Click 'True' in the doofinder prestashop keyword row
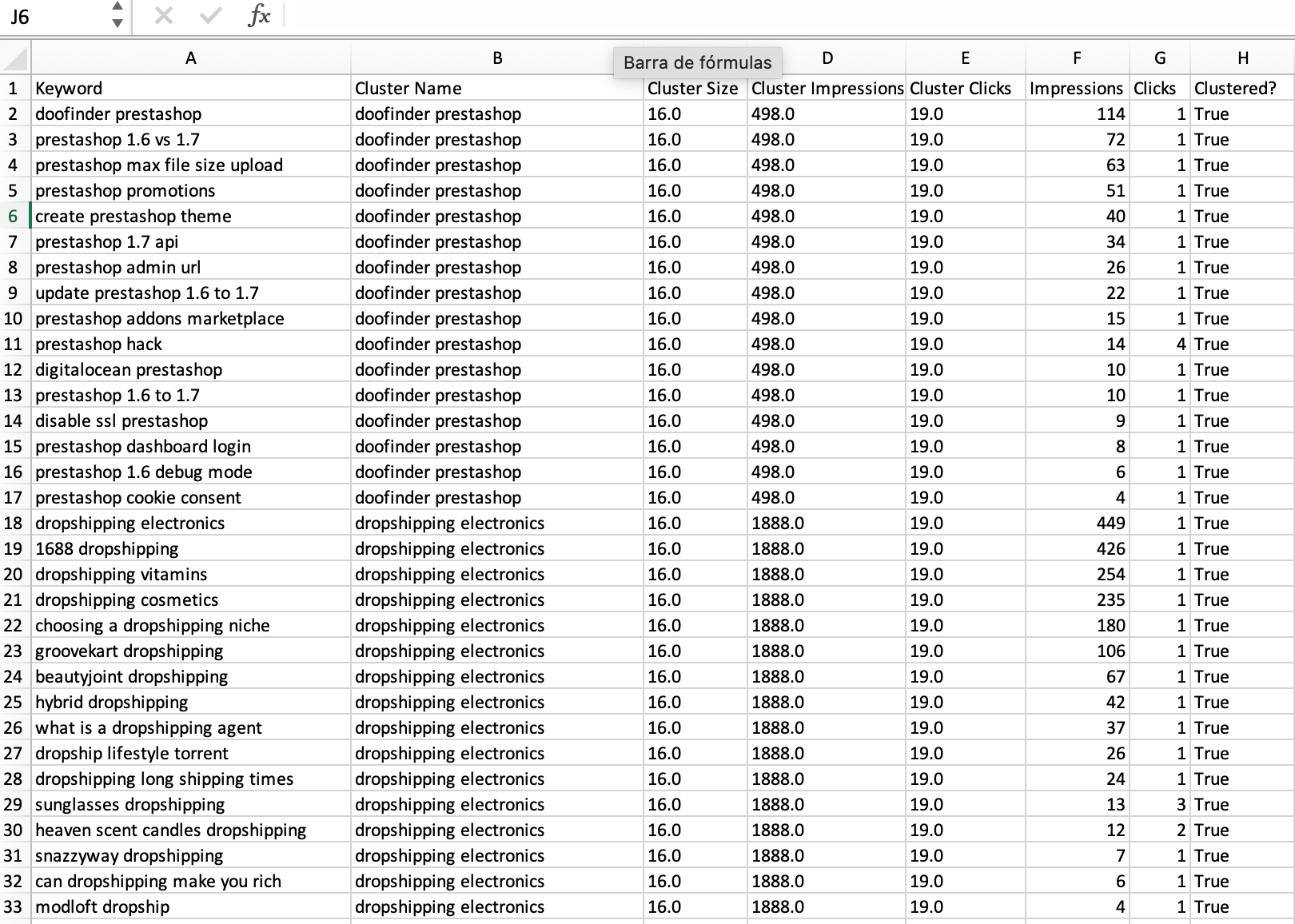 click(x=1242, y=114)
